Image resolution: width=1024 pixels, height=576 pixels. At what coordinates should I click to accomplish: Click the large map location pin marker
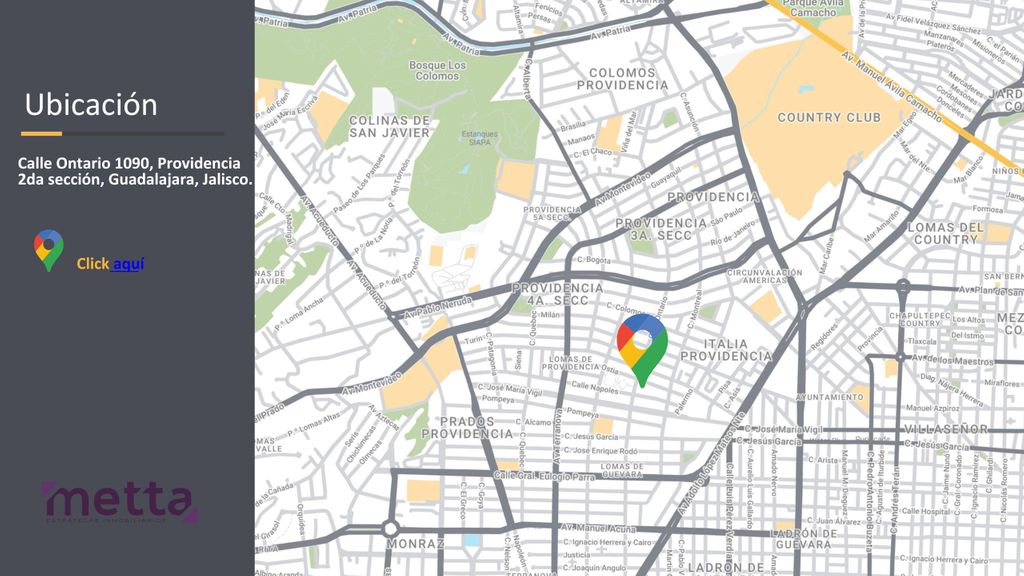(x=642, y=350)
